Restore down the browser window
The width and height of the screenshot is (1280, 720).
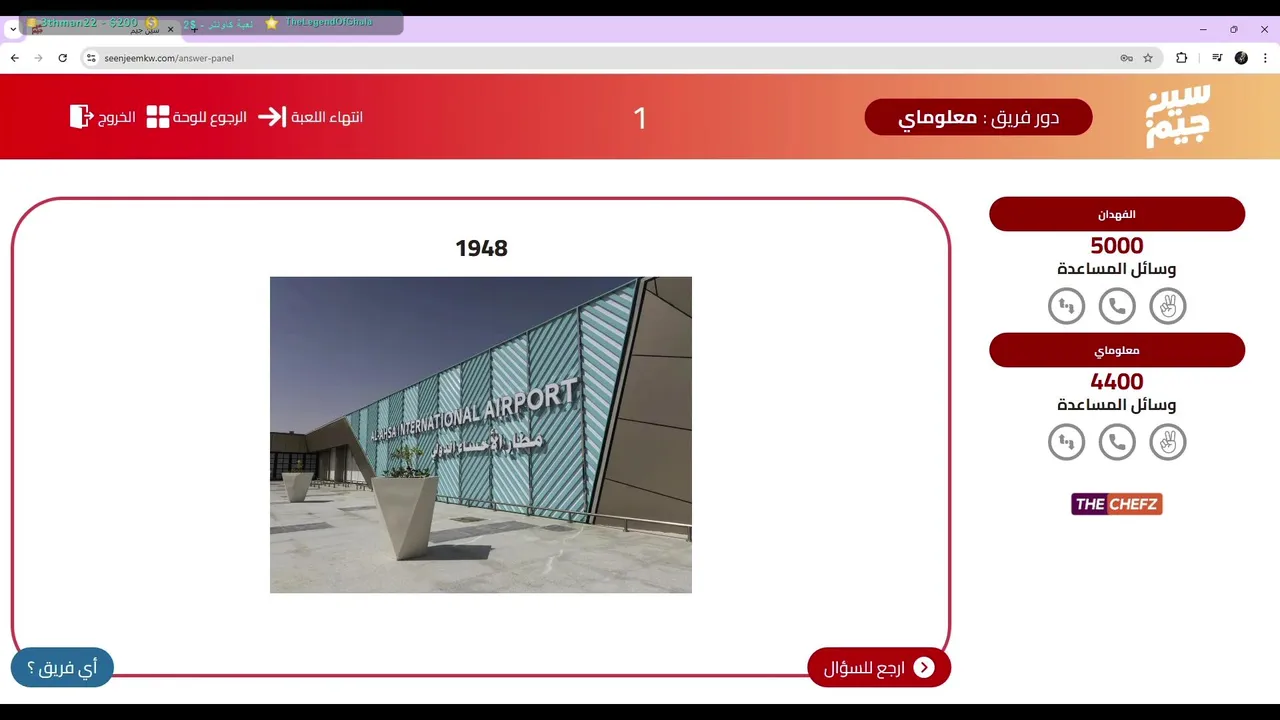point(1234,29)
